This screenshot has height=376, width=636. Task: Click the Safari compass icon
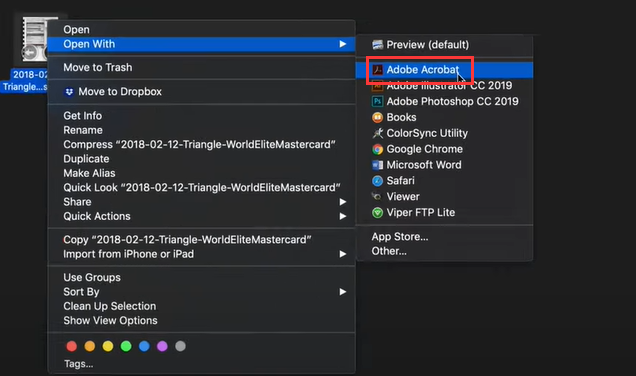378,181
